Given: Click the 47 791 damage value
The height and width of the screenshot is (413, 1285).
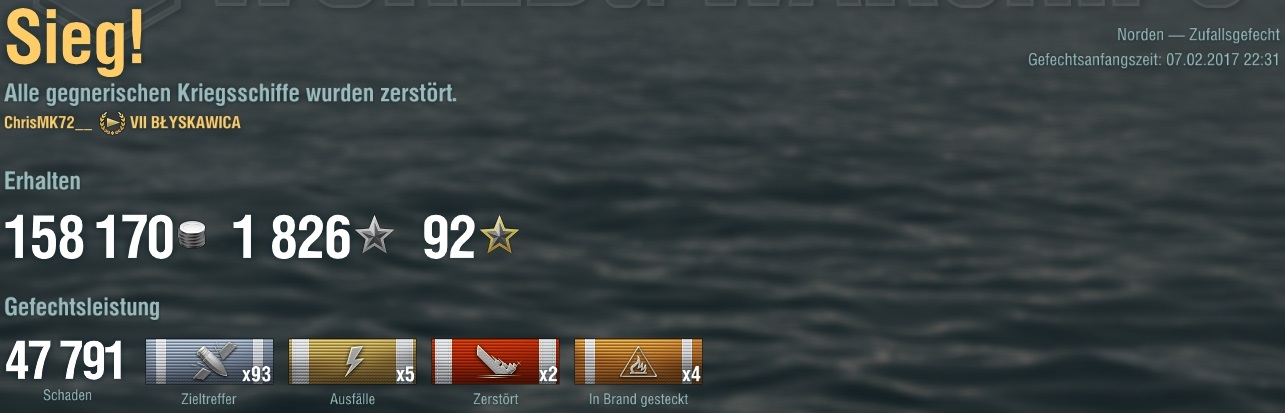Looking at the screenshot, I should (x=64, y=362).
